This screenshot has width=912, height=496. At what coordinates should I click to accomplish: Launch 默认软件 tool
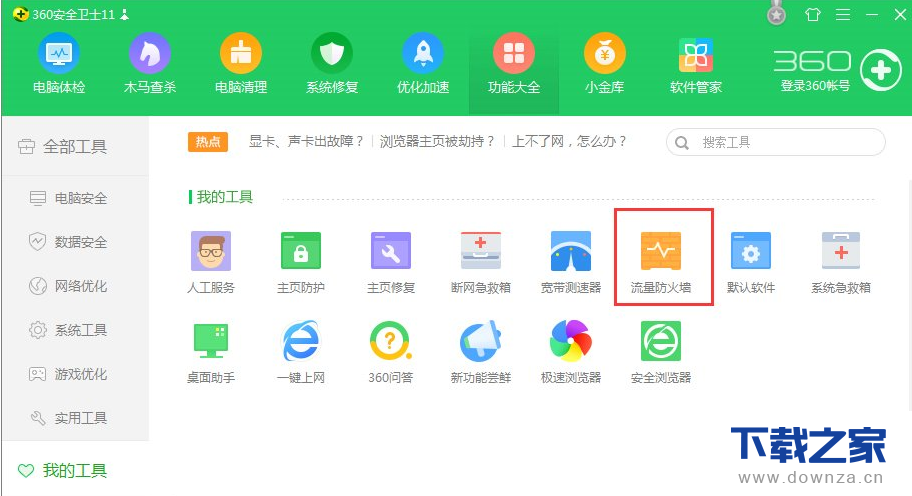pos(751,262)
